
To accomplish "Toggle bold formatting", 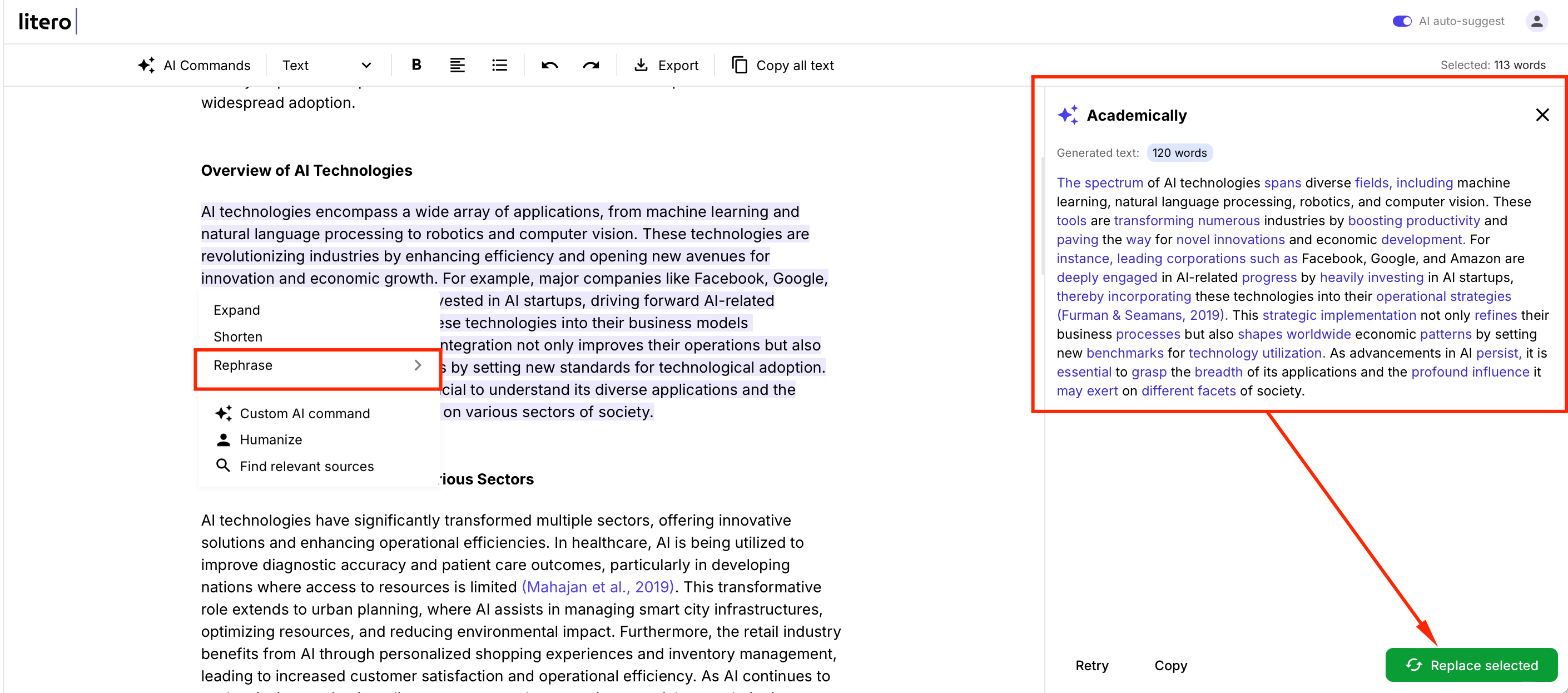I will coord(416,65).
